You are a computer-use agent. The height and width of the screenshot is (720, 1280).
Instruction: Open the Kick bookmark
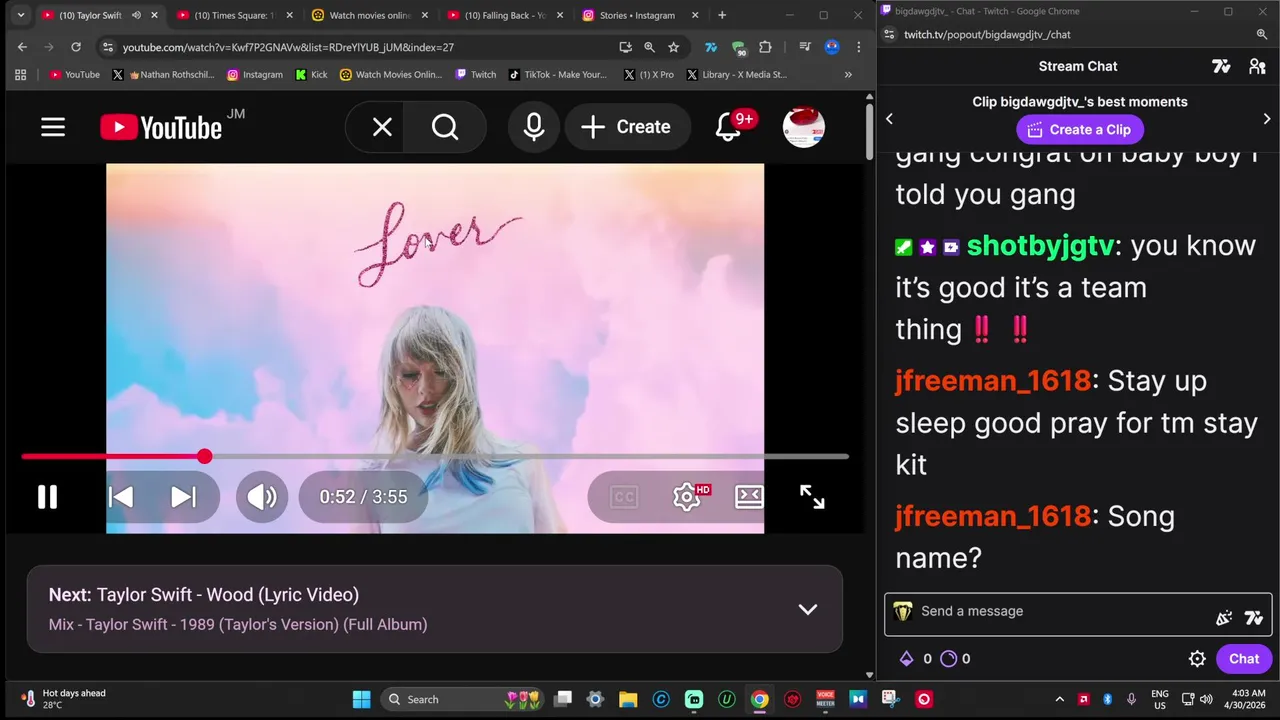311,75
